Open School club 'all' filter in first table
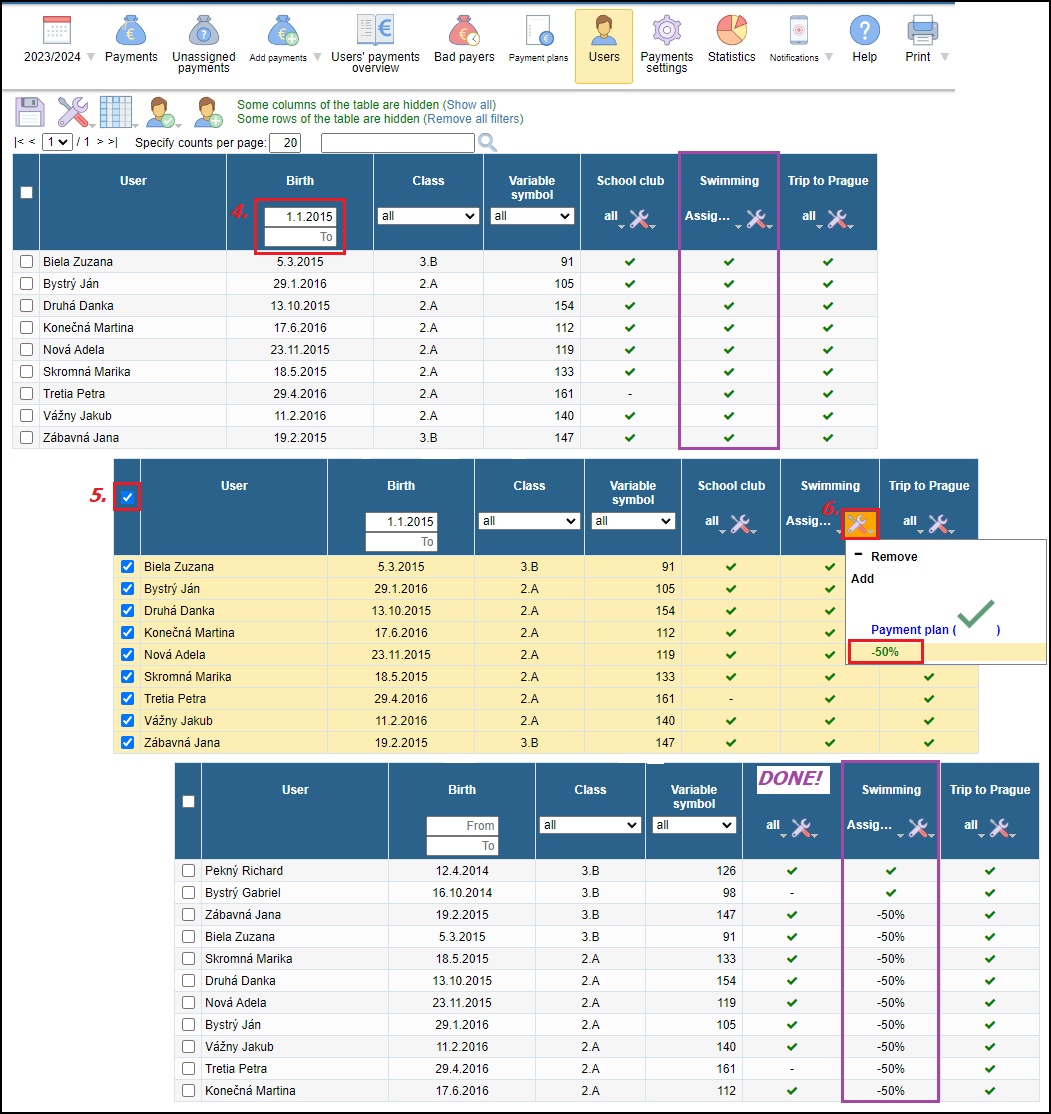 pyautogui.click(x=613, y=217)
